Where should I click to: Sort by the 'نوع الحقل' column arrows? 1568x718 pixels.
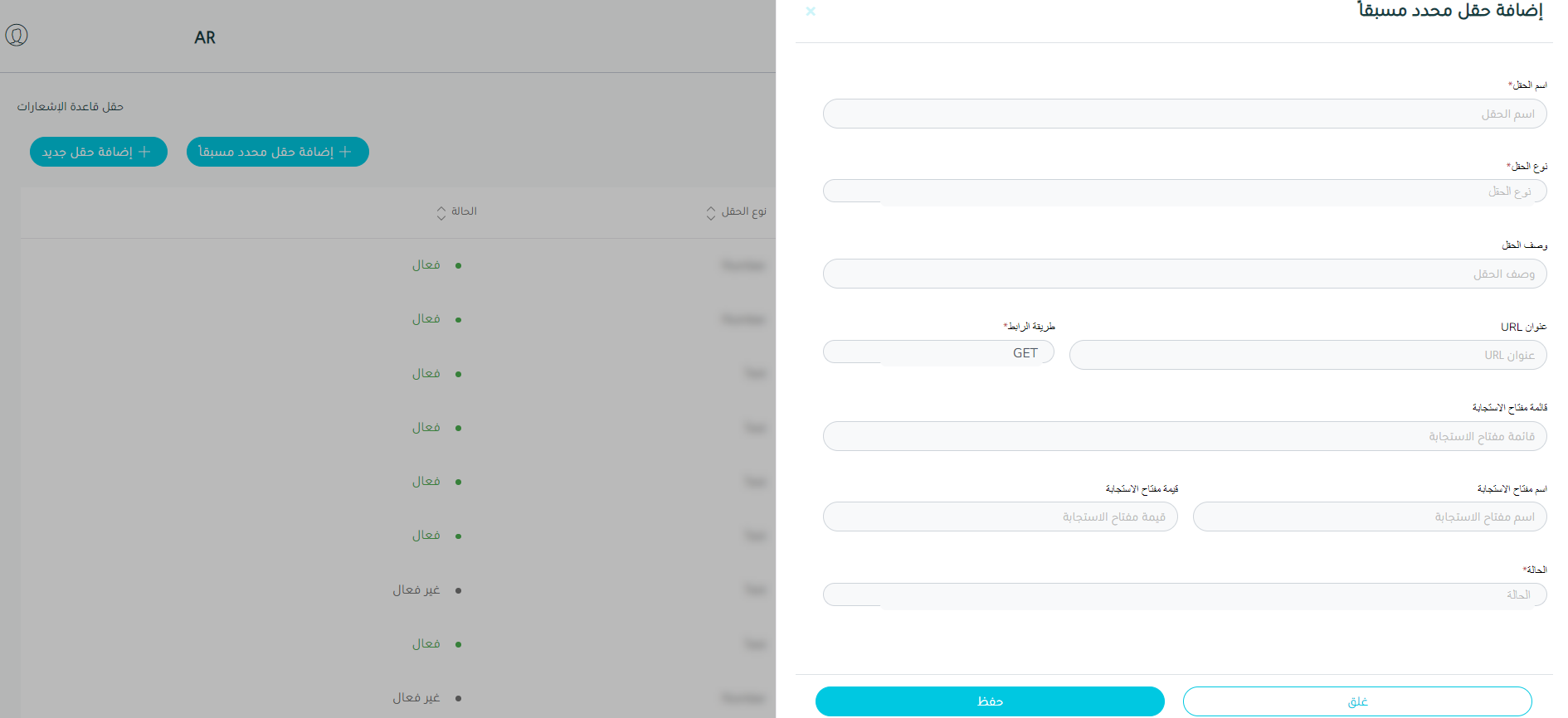(711, 213)
